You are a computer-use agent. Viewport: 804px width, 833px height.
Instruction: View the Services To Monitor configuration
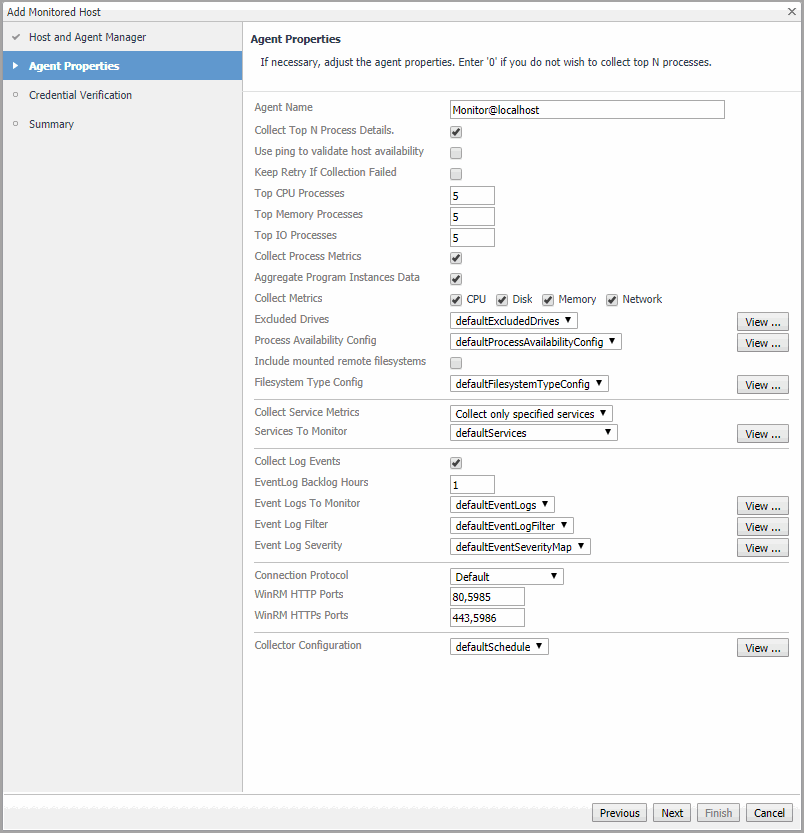(762, 434)
